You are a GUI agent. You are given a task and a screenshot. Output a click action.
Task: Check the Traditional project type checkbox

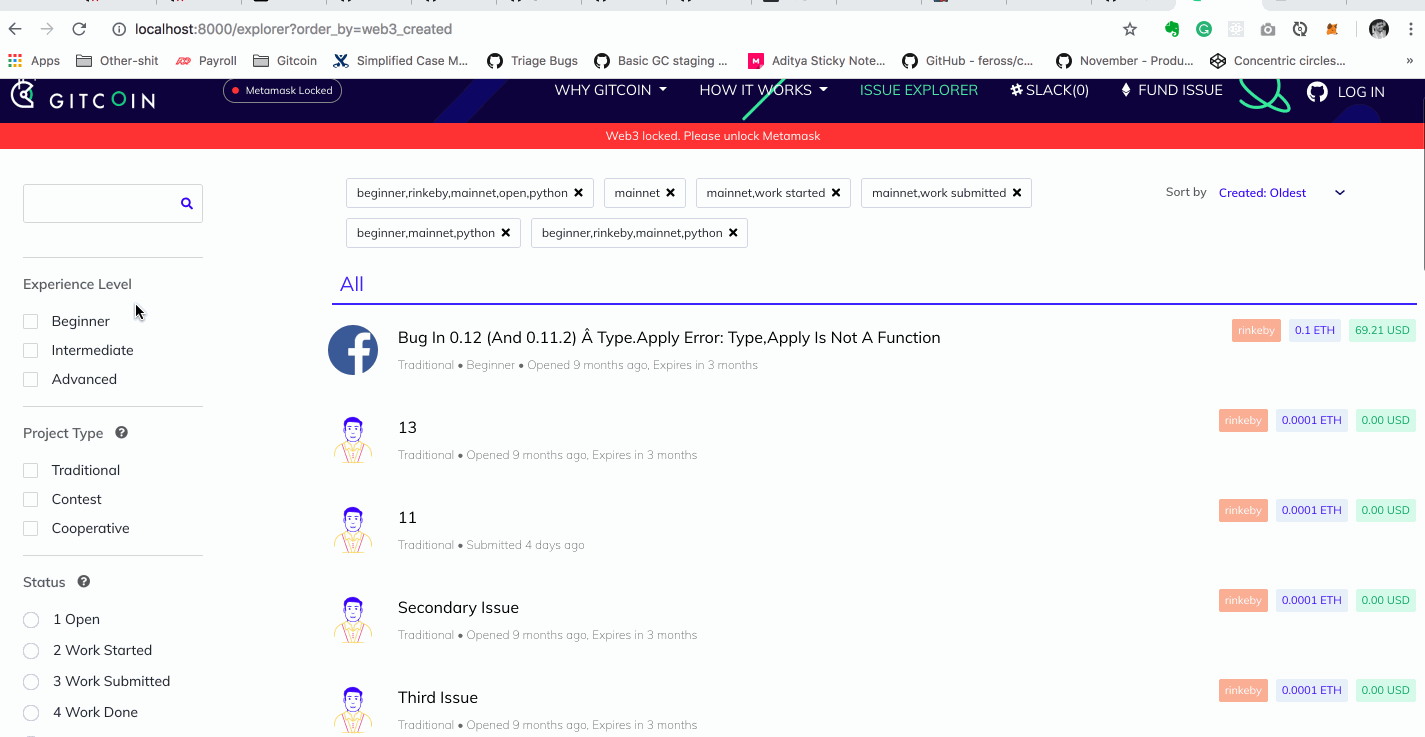(x=31, y=470)
